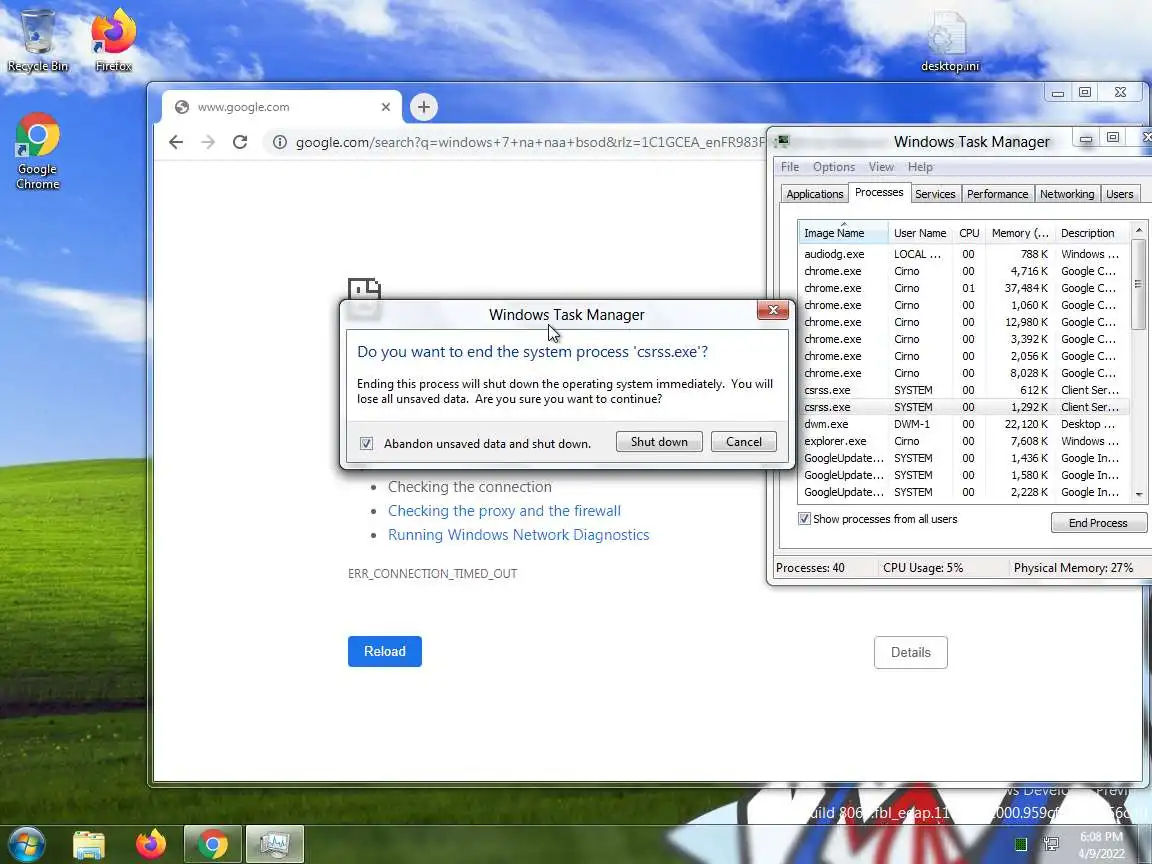
Task: Open the Recycle Bin desktop icon
Action: [x=37, y=38]
